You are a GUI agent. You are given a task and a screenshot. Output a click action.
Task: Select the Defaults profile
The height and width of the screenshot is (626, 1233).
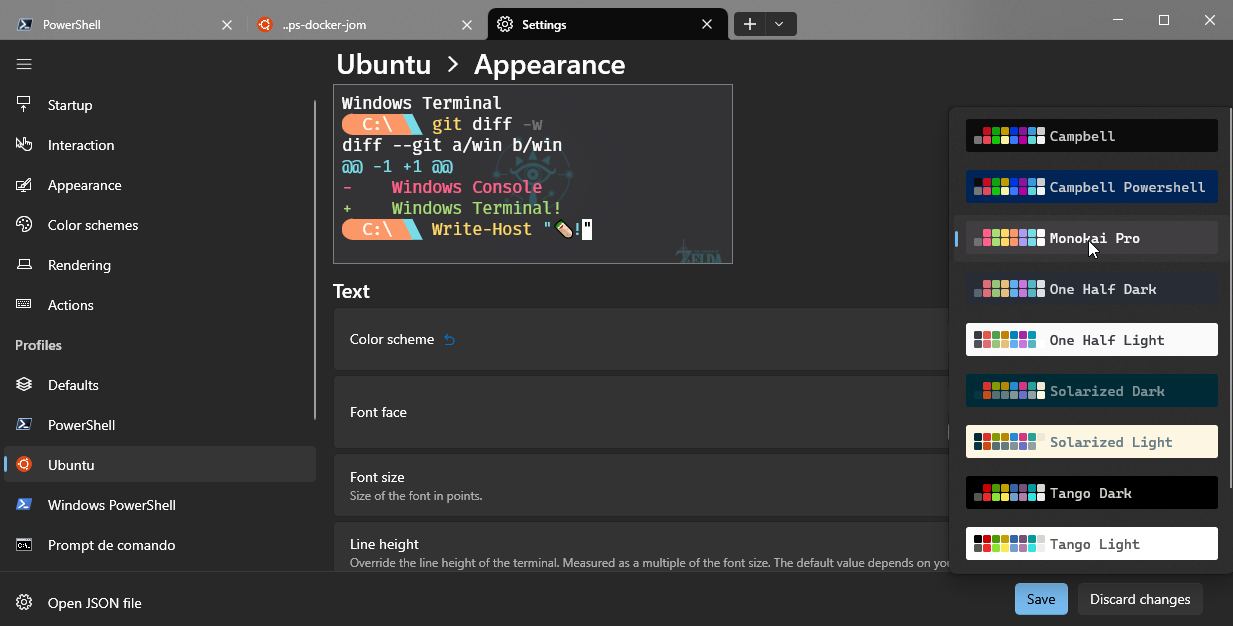160,385
